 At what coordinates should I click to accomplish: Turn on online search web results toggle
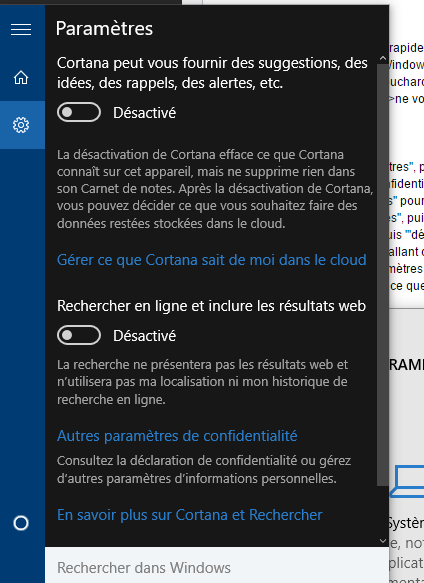[79, 335]
